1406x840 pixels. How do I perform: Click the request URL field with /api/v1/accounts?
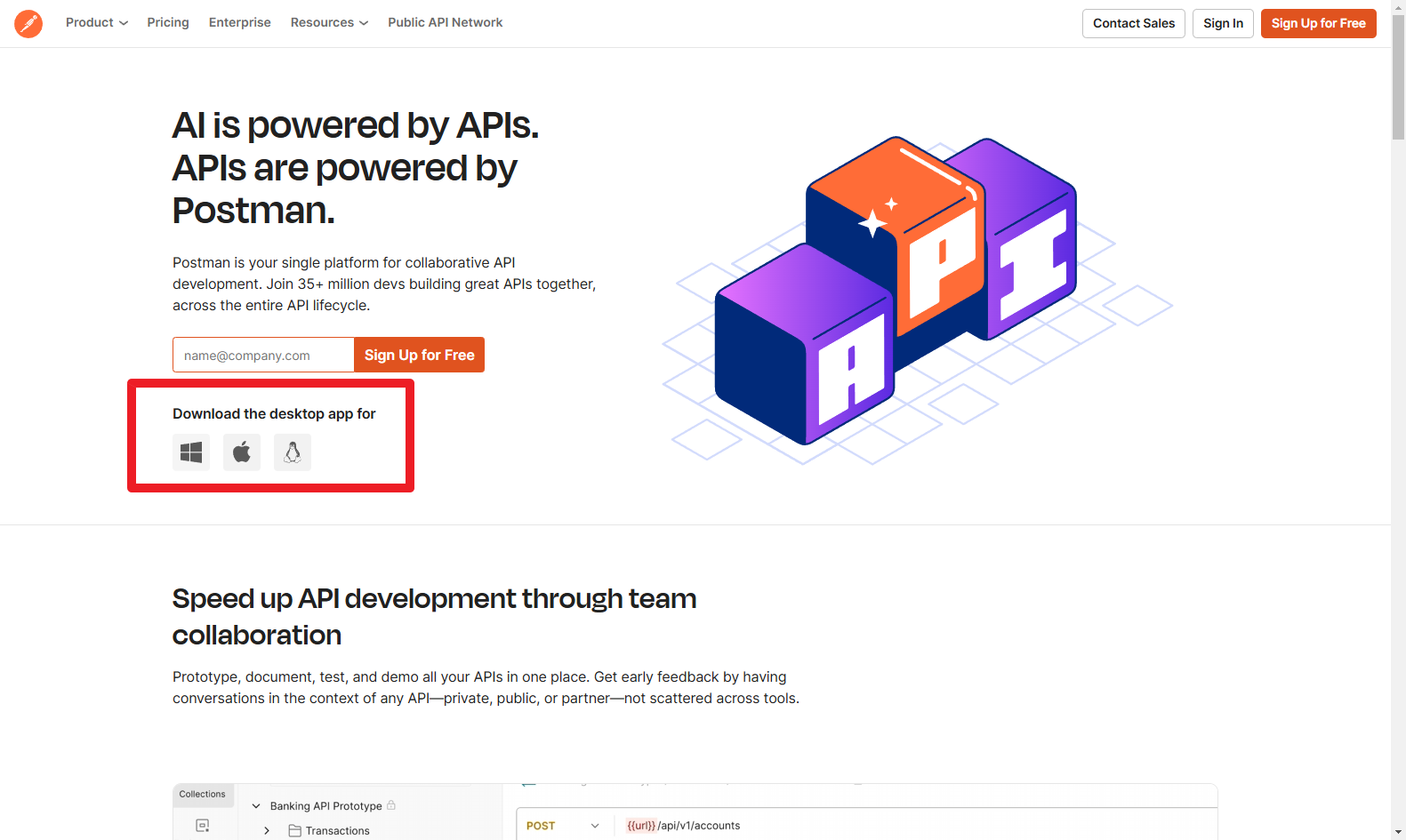[916, 826]
